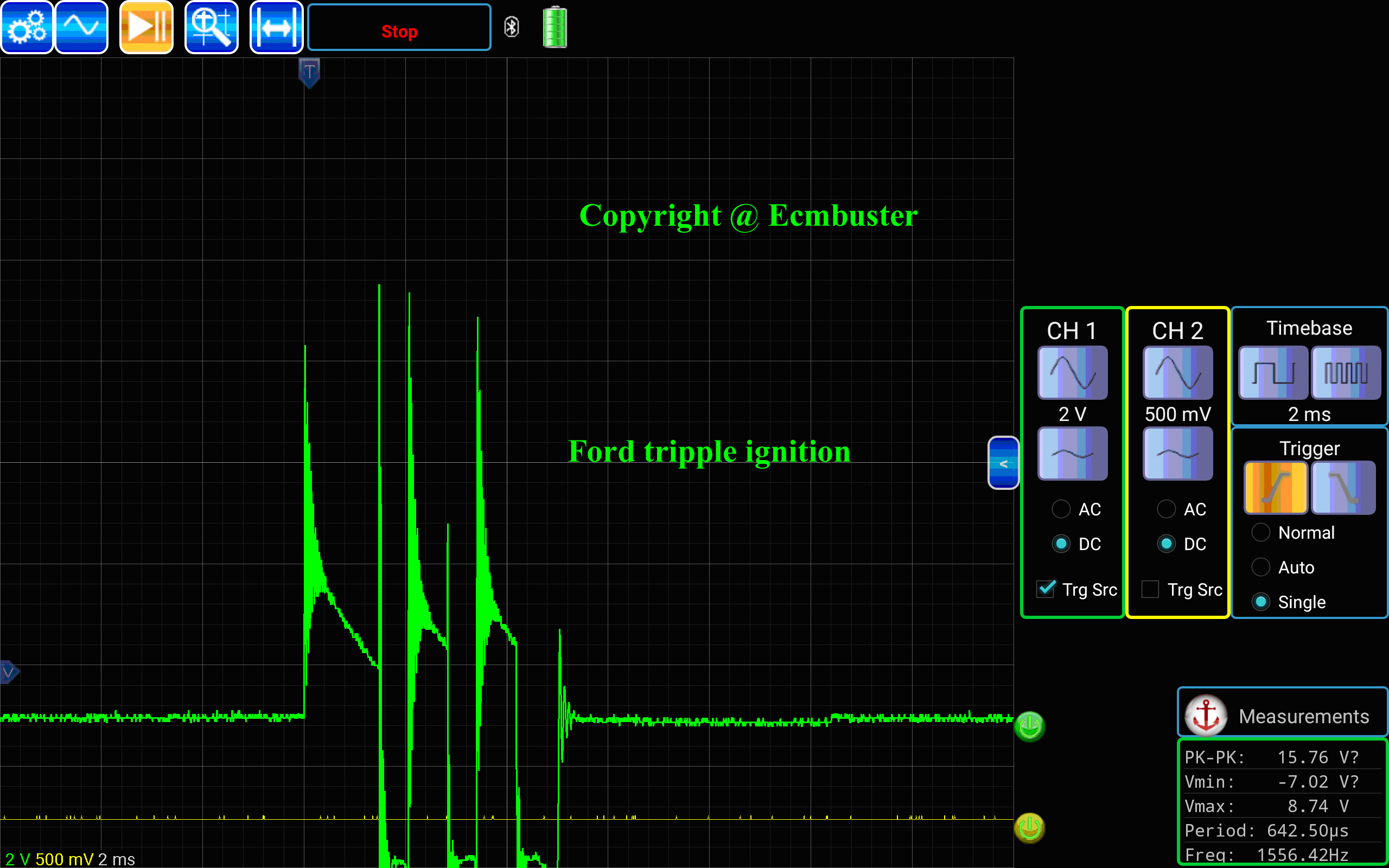Choose falling edge trigger slope
The width and height of the screenshot is (1389, 868).
(1343, 487)
